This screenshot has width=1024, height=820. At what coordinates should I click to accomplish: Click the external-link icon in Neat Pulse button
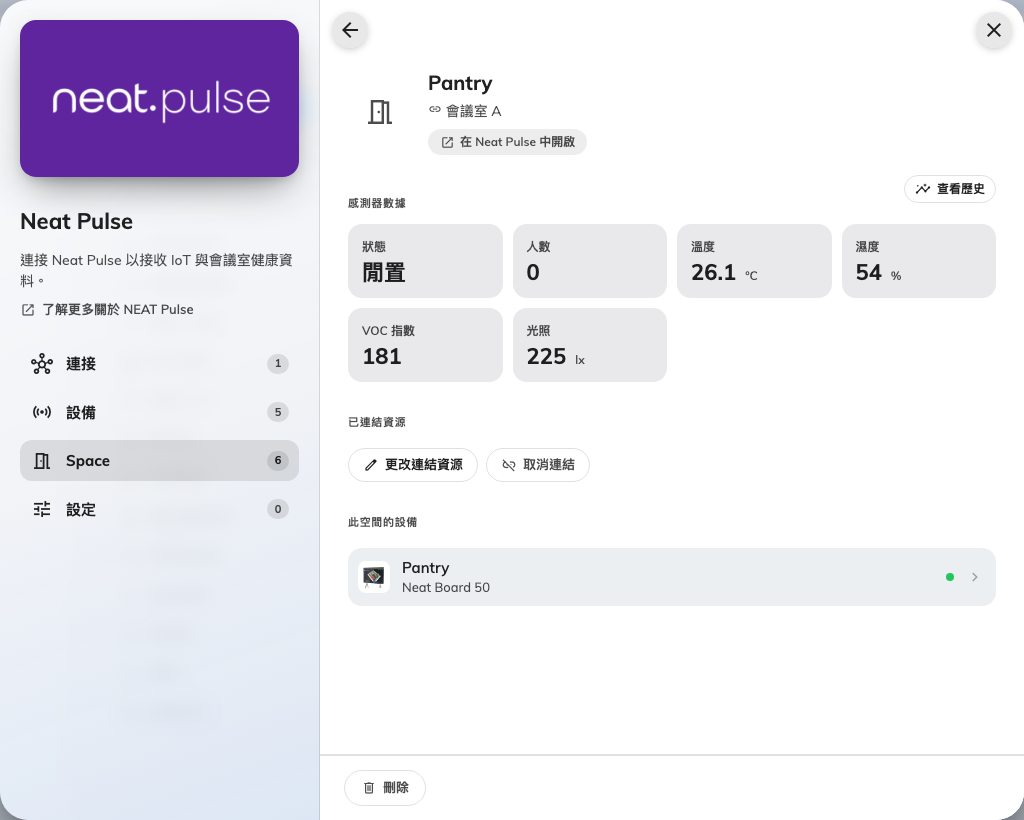click(x=447, y=142)
